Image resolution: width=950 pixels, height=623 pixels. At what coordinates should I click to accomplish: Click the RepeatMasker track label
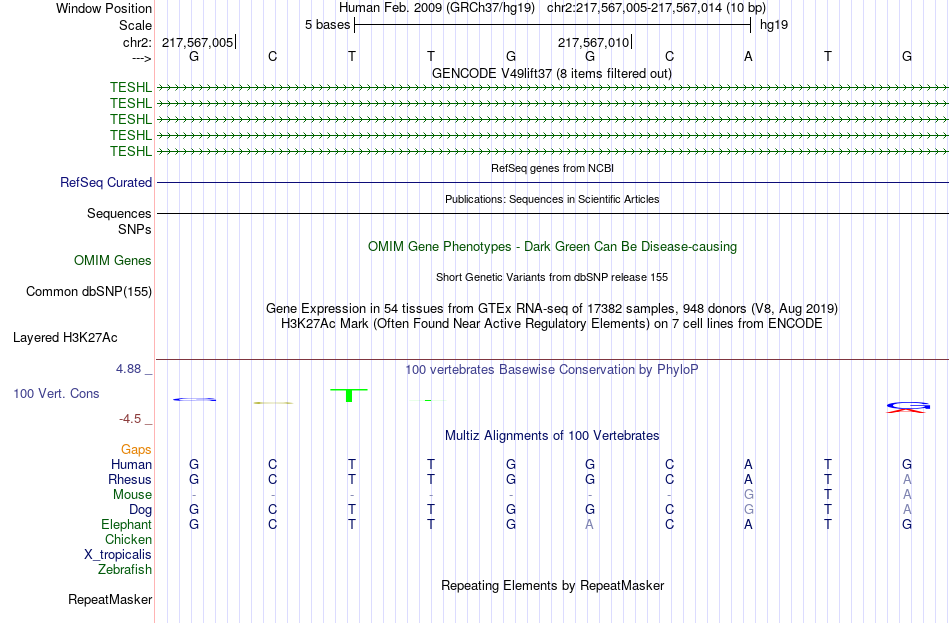[110, 599]
